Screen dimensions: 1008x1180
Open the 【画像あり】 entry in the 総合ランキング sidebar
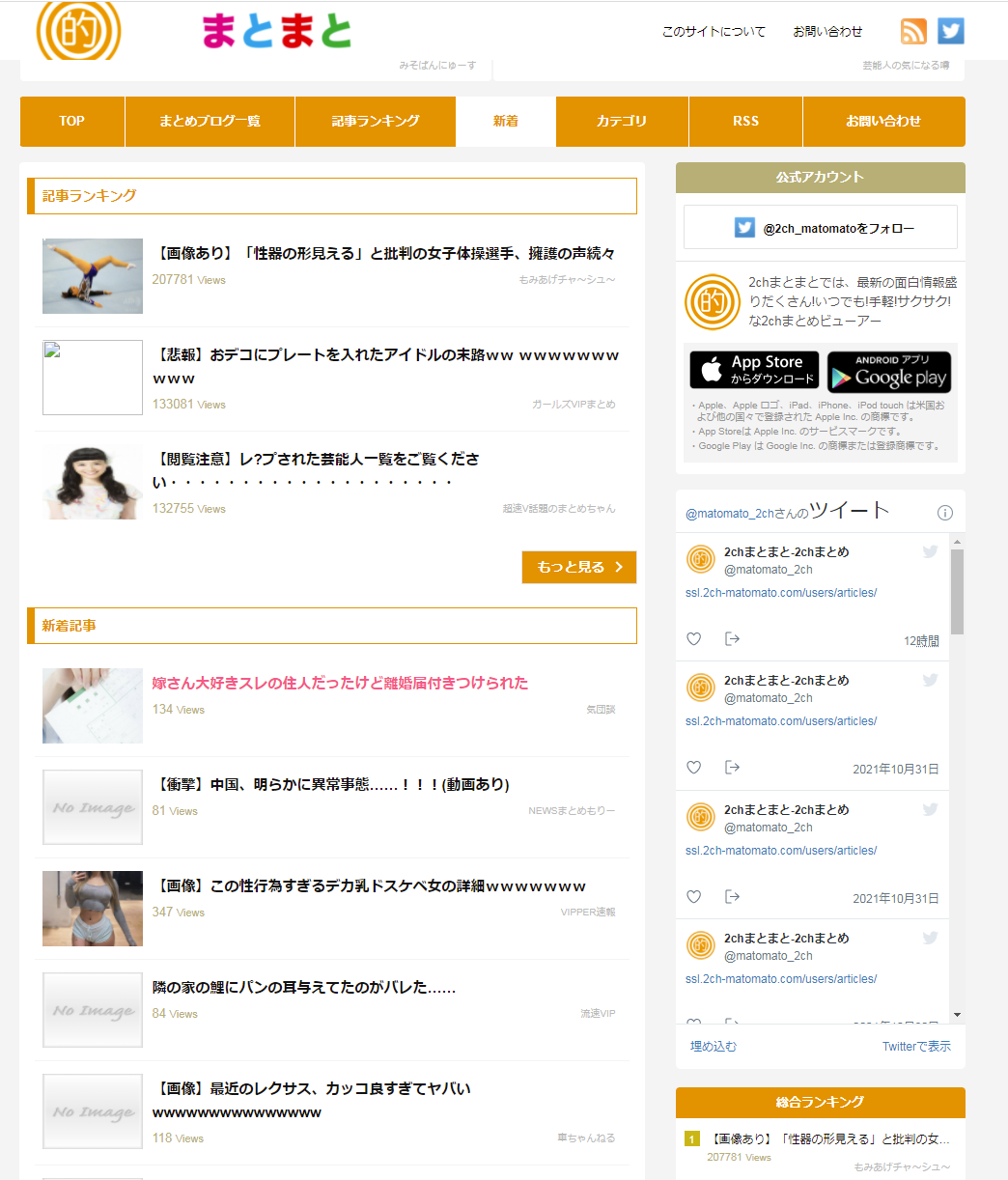tap(830, 1139)
